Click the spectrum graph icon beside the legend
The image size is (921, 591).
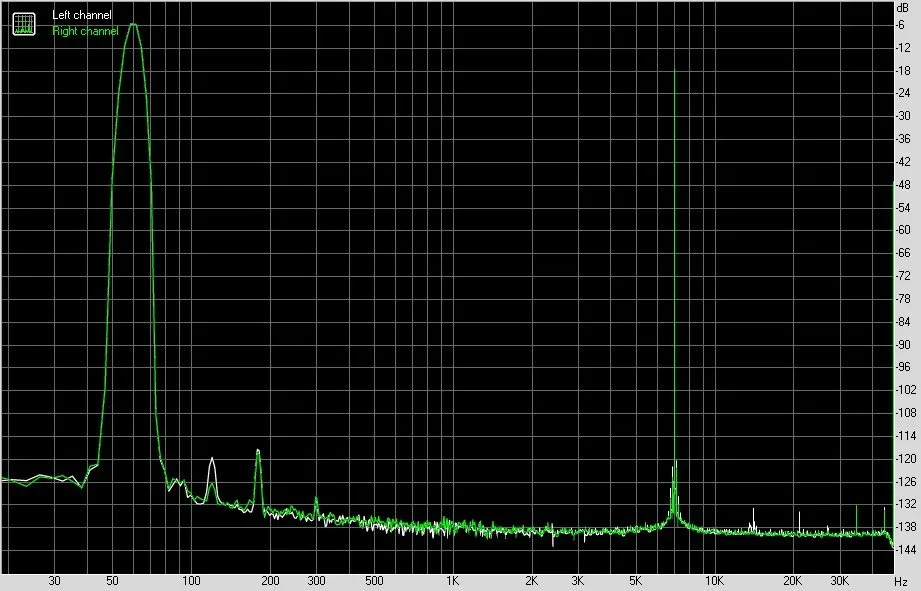[24, 24]
